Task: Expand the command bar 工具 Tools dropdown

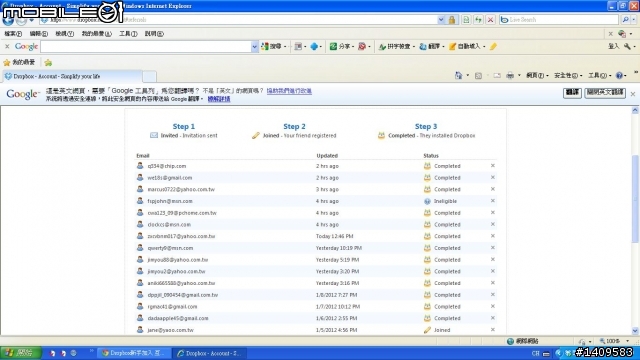Action: pos(599,76)
